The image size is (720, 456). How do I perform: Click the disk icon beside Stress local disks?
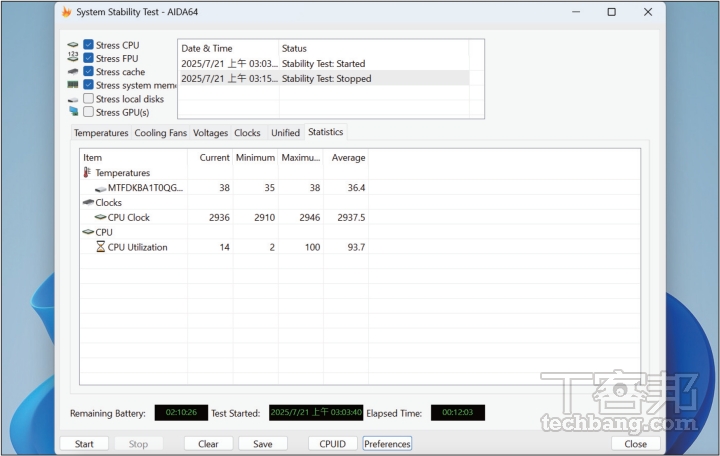[73, 99]
